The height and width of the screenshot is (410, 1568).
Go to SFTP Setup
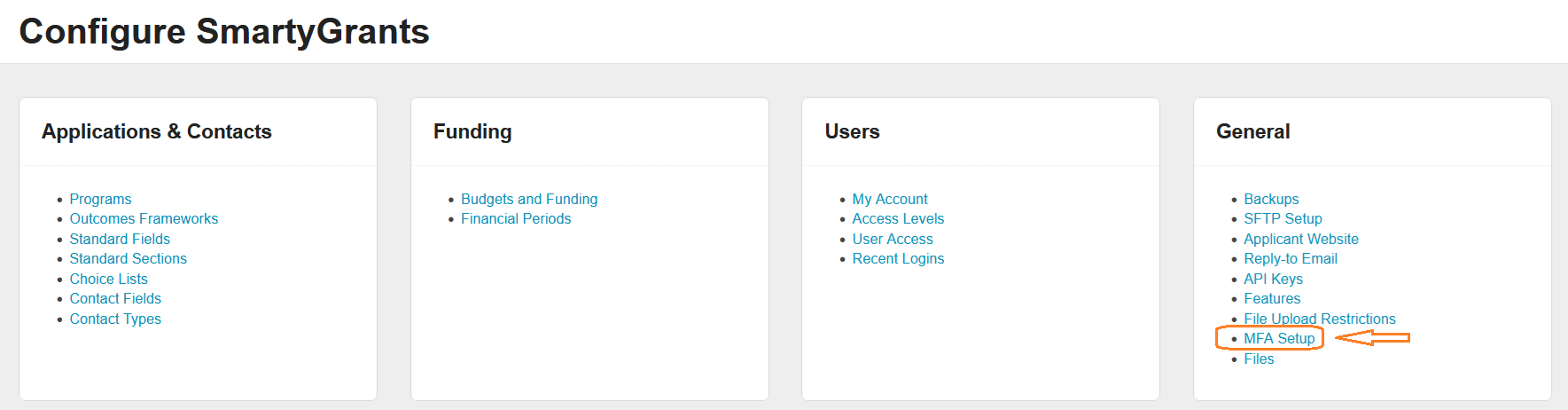point(1283,218)
